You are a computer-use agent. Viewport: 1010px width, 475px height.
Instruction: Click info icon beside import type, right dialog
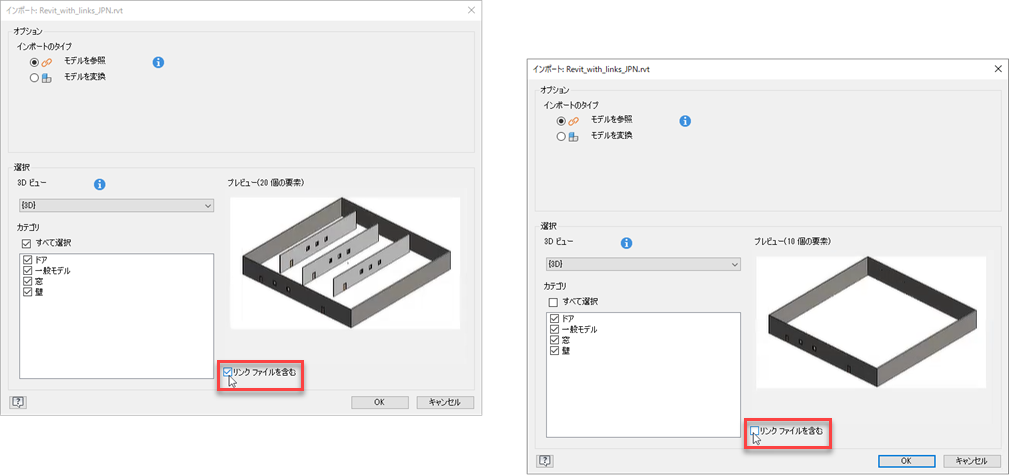pyautogui.click(x=685, y=121)
